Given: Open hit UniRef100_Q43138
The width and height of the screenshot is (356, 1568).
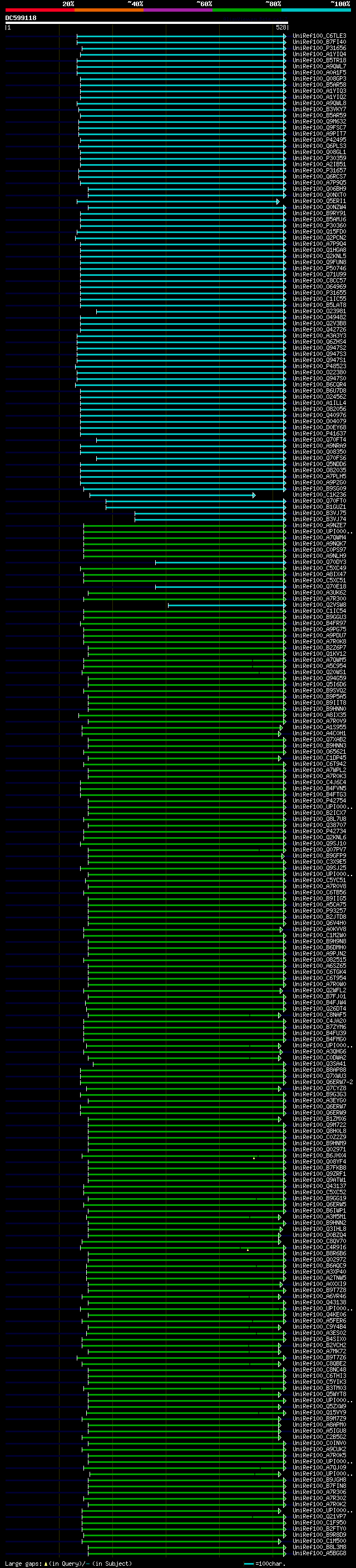Looking at the screenshot, I should [x=319, y=1302].
